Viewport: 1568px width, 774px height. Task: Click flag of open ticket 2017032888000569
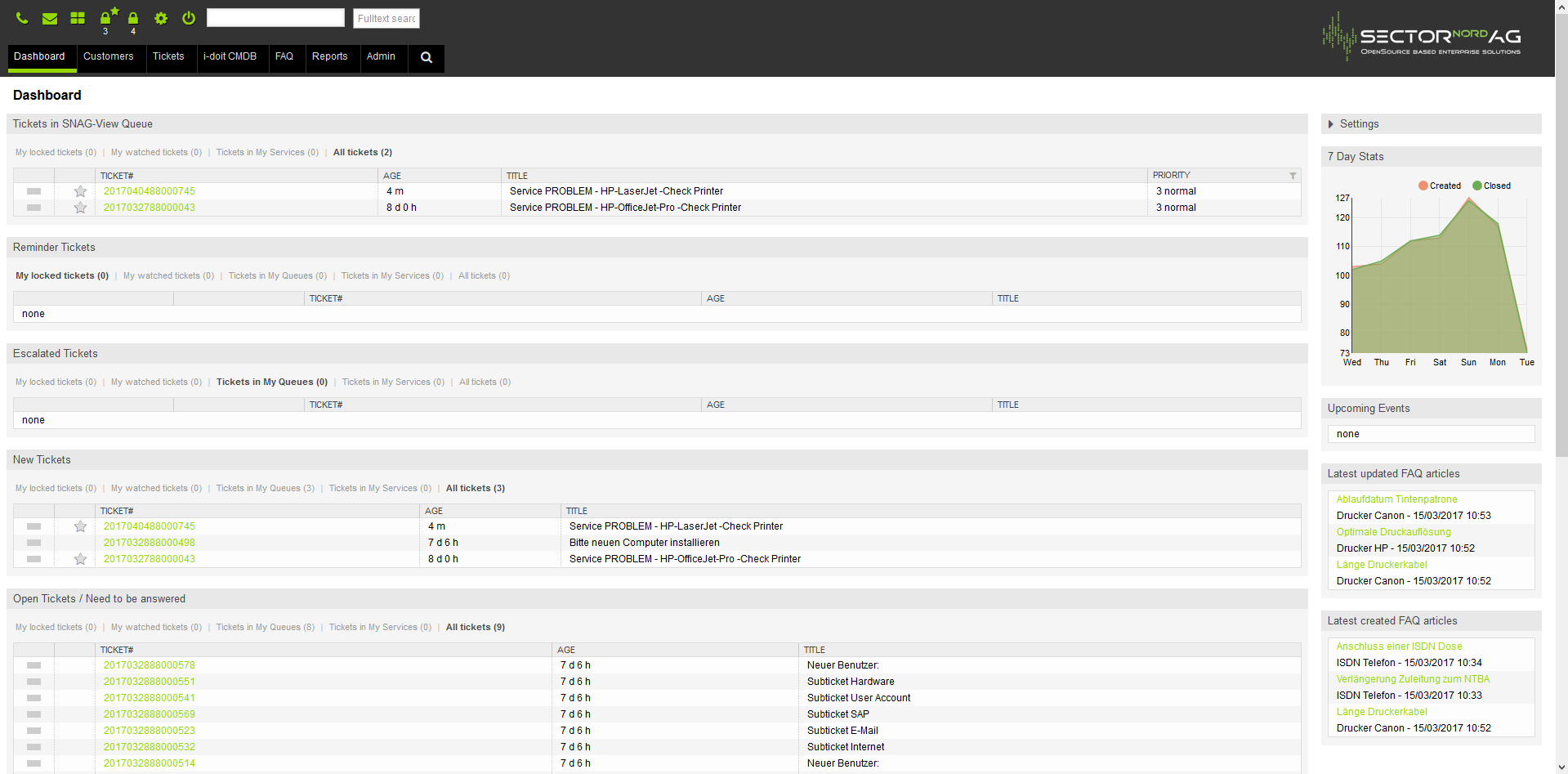(x=34, y=714)
